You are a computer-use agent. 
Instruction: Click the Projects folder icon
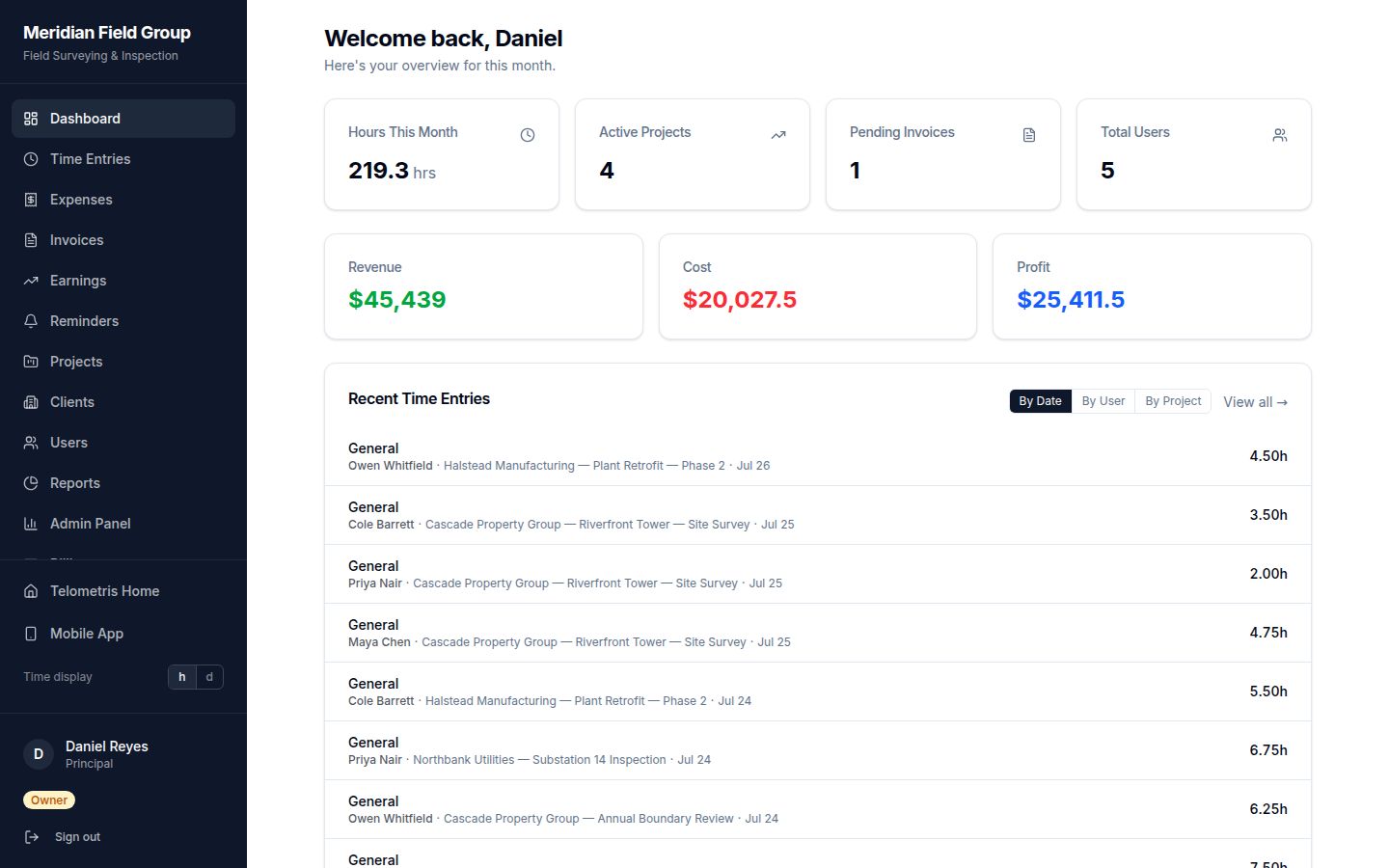pyautogui.click(x=31, y=362)
